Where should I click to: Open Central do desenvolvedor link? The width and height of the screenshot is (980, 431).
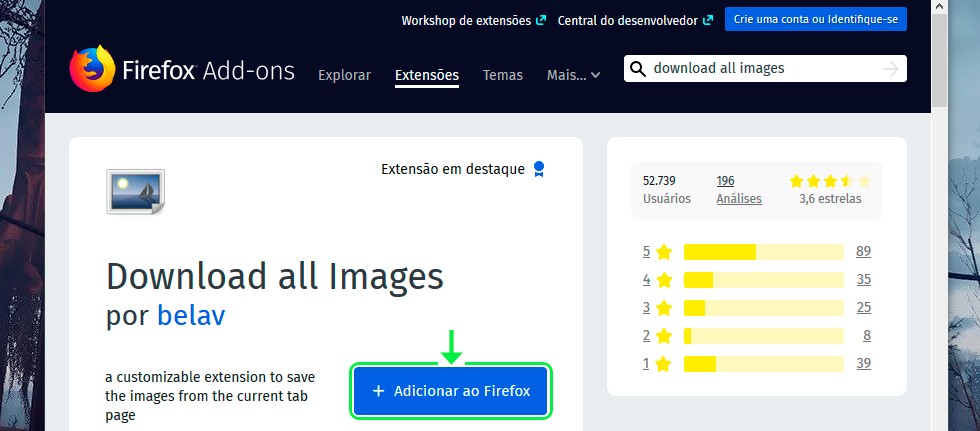[x=628, y=20]
